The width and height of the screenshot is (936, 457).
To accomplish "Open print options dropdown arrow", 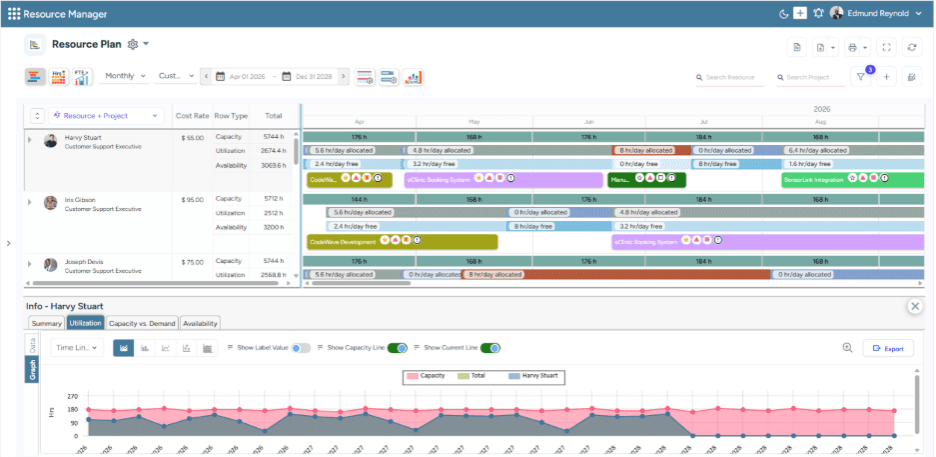I will pyautogui.click(x=865, y=47).
